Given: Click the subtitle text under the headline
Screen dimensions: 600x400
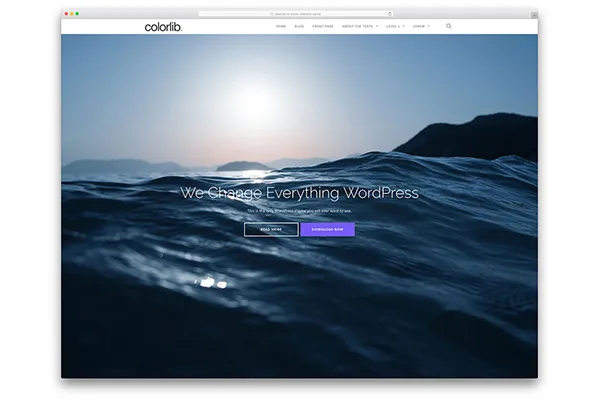Looking at the screenshot, I should point(299,211).
